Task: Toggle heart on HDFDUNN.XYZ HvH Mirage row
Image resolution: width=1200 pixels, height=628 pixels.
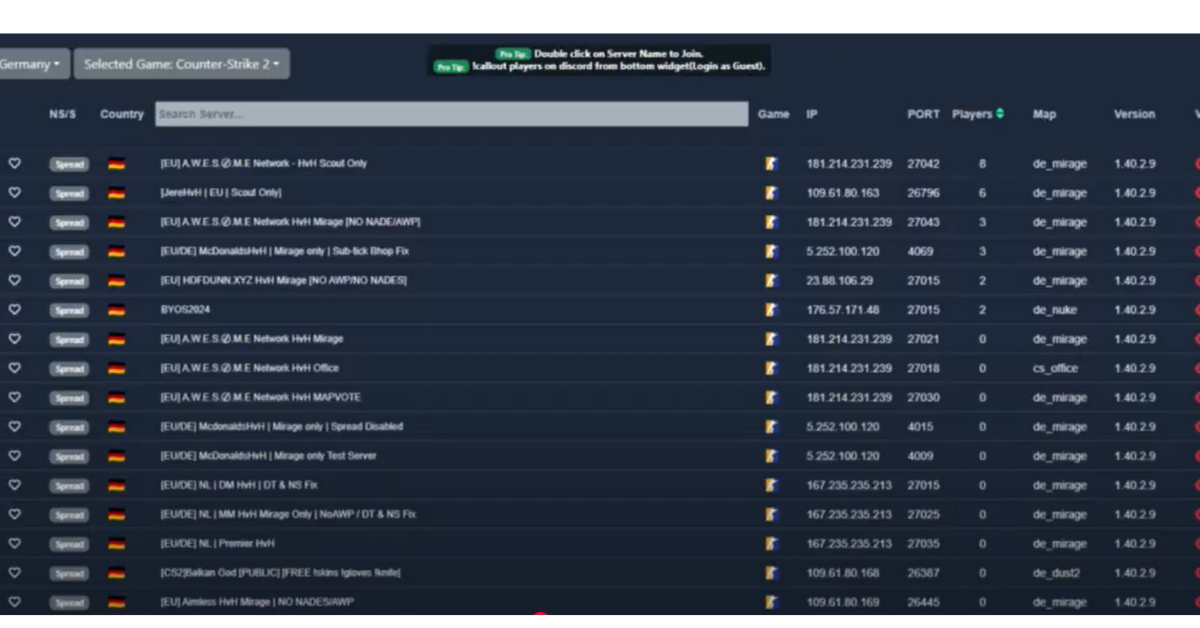Action: [15, 280]
